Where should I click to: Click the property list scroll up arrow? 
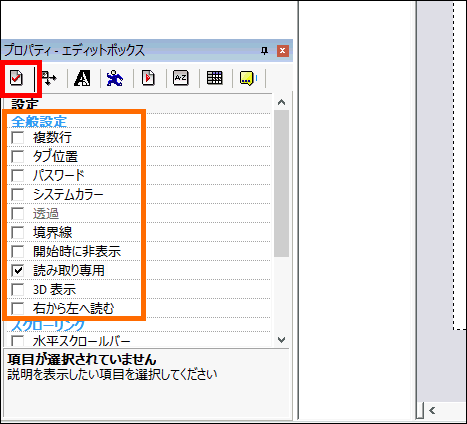282,102
